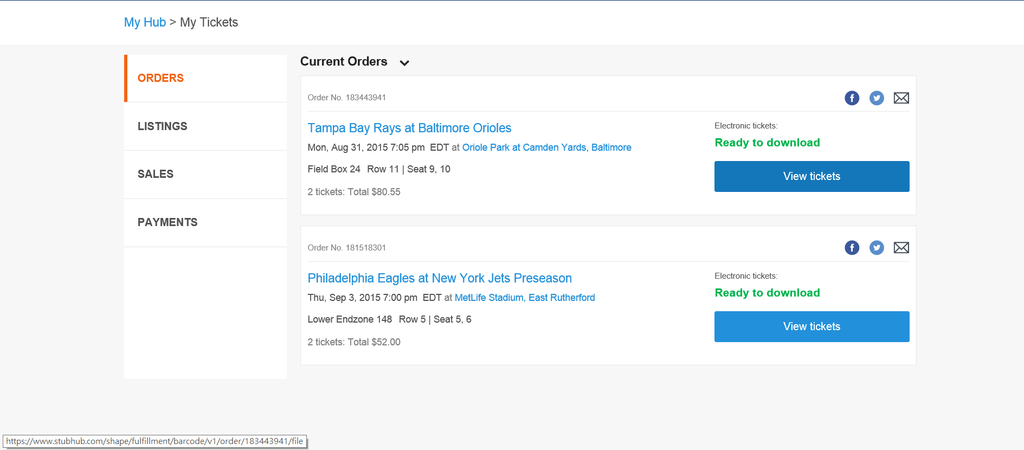
Task: Open Tampa Bay Rays at Baltimore Orioles event
Action: pos(409,128)
